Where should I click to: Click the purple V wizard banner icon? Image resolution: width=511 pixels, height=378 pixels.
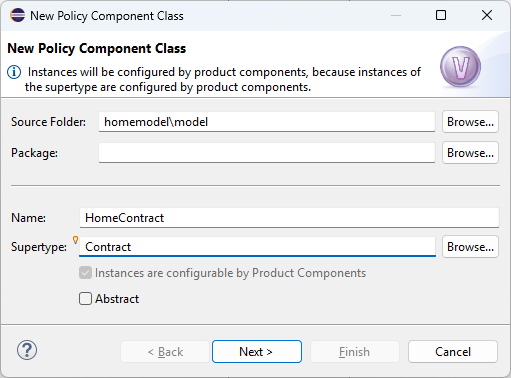click(x=461, y=67)
